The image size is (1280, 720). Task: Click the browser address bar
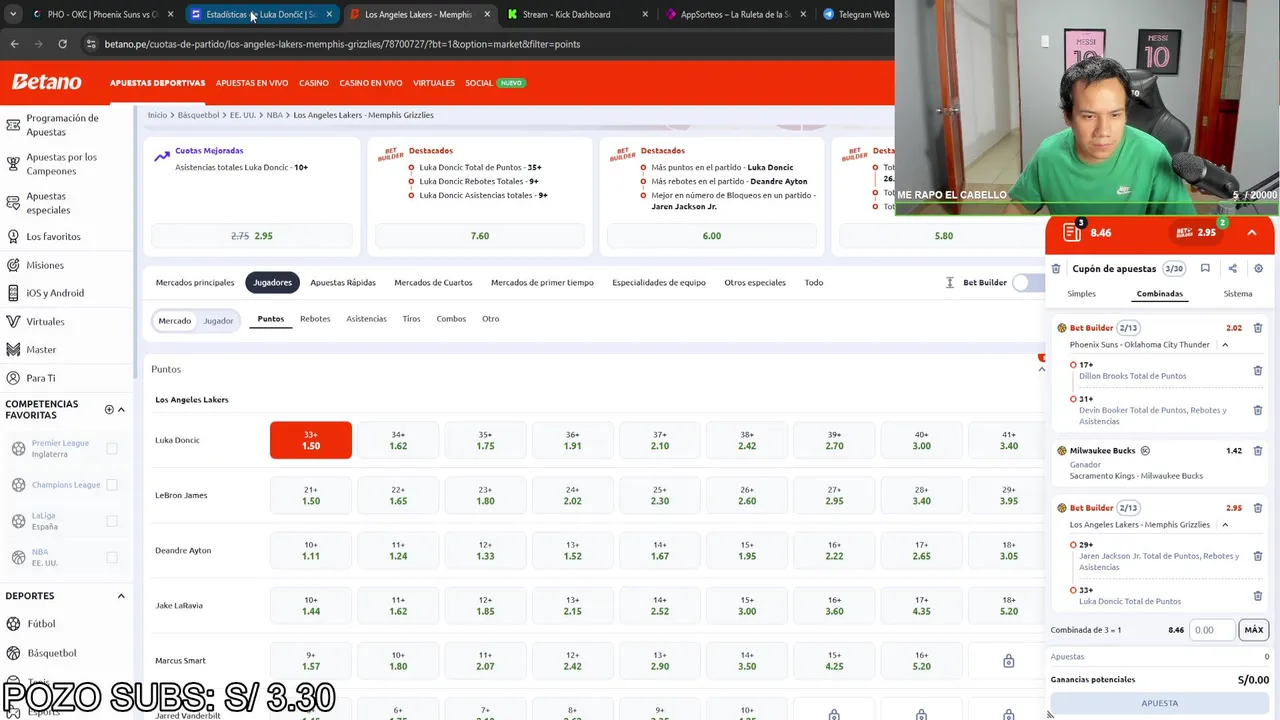point(480,44)
